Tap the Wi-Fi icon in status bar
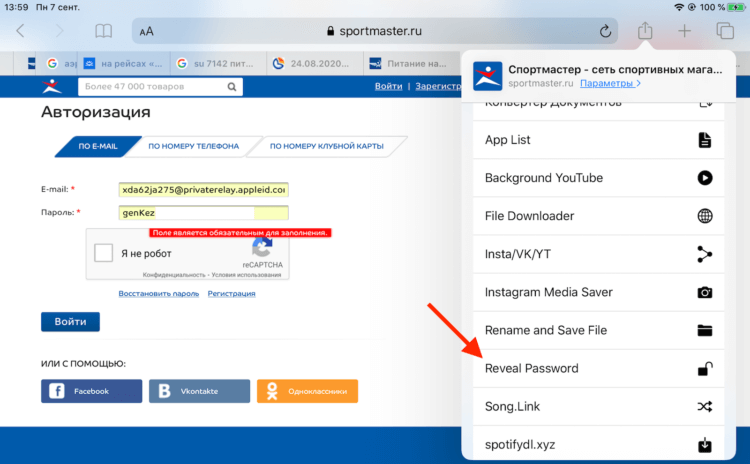This screenshot has height=464, width=750. click(678, 7)
